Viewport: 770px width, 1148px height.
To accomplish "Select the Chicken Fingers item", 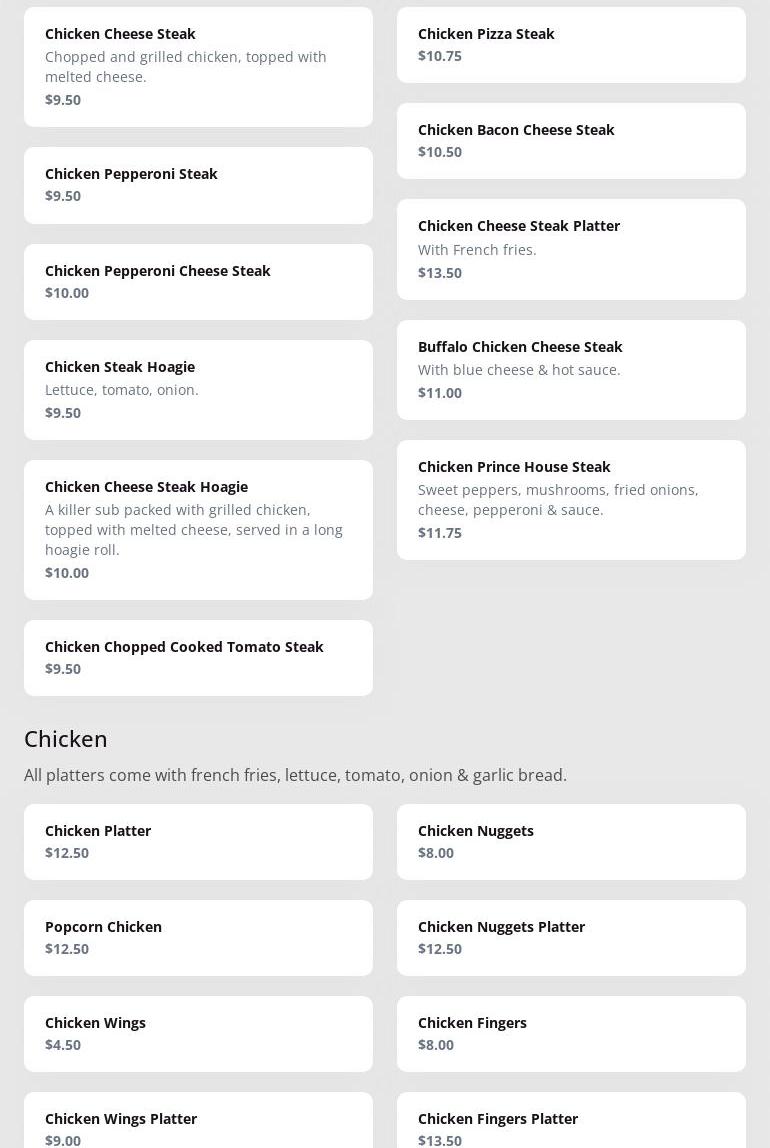I will click(571, 1034).
